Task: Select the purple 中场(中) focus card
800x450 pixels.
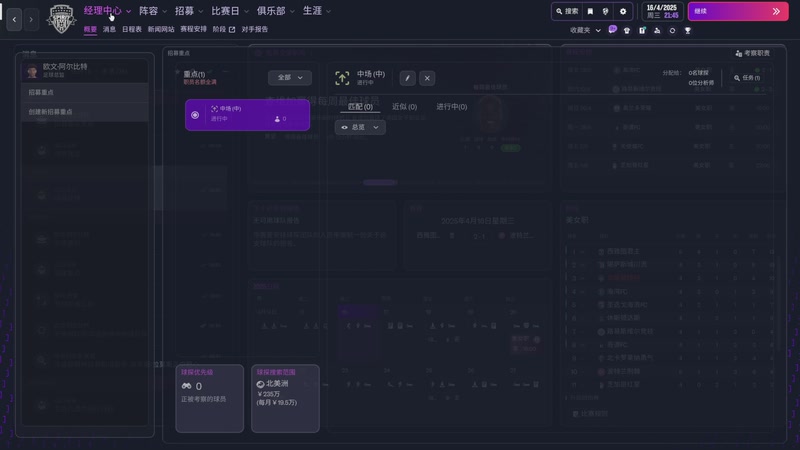Action: point(247,115)
